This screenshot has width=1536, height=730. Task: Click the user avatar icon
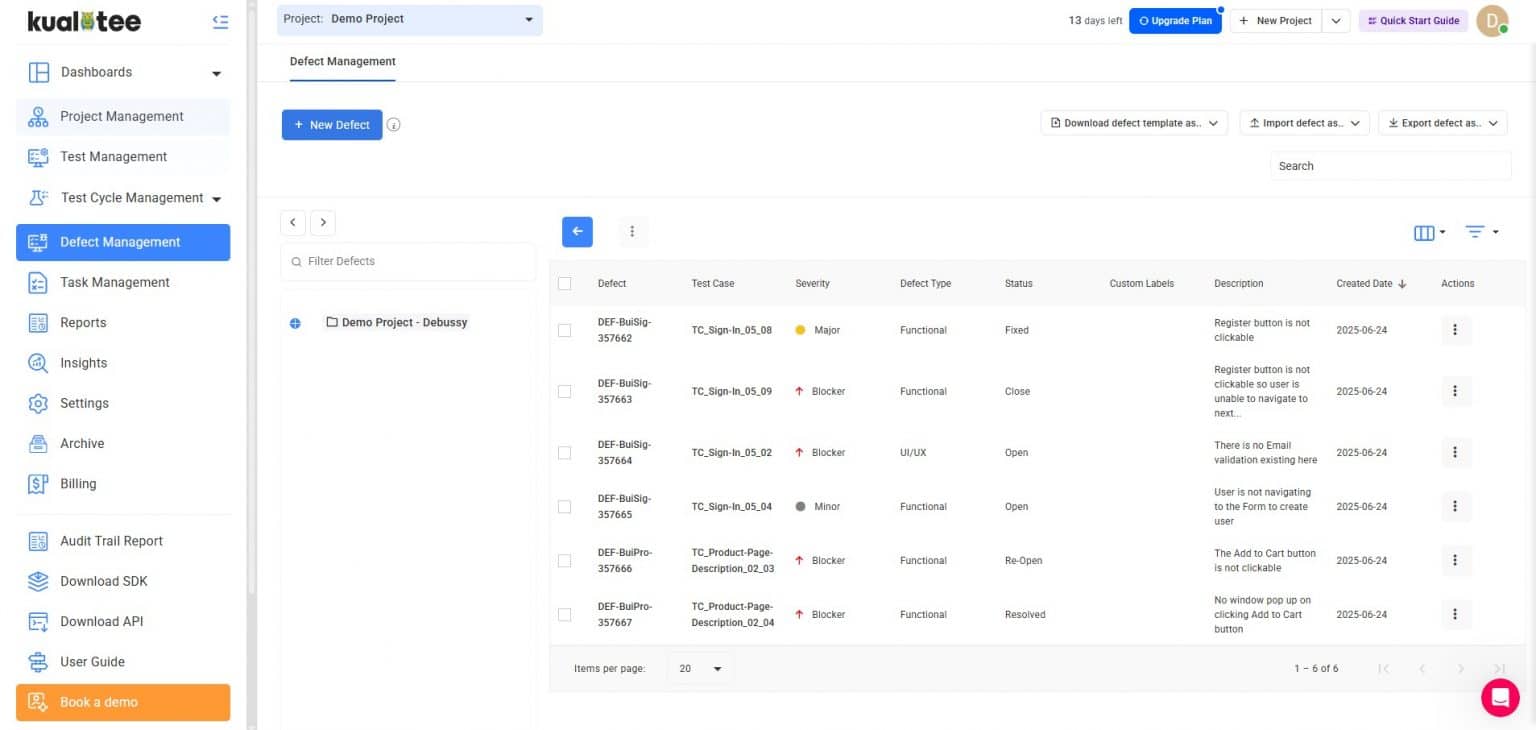1491,20
